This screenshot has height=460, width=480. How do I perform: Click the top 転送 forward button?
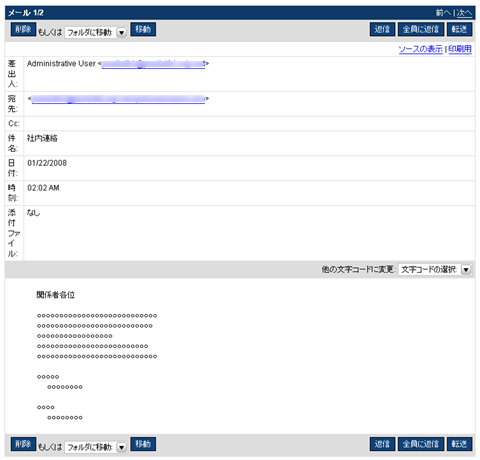click(x=459, y=29)
